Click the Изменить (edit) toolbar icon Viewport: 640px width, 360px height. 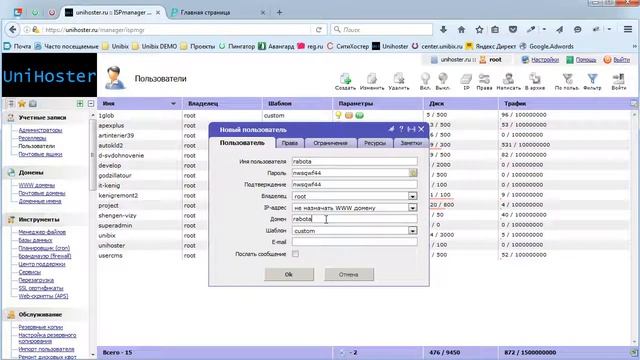[372, 81]
